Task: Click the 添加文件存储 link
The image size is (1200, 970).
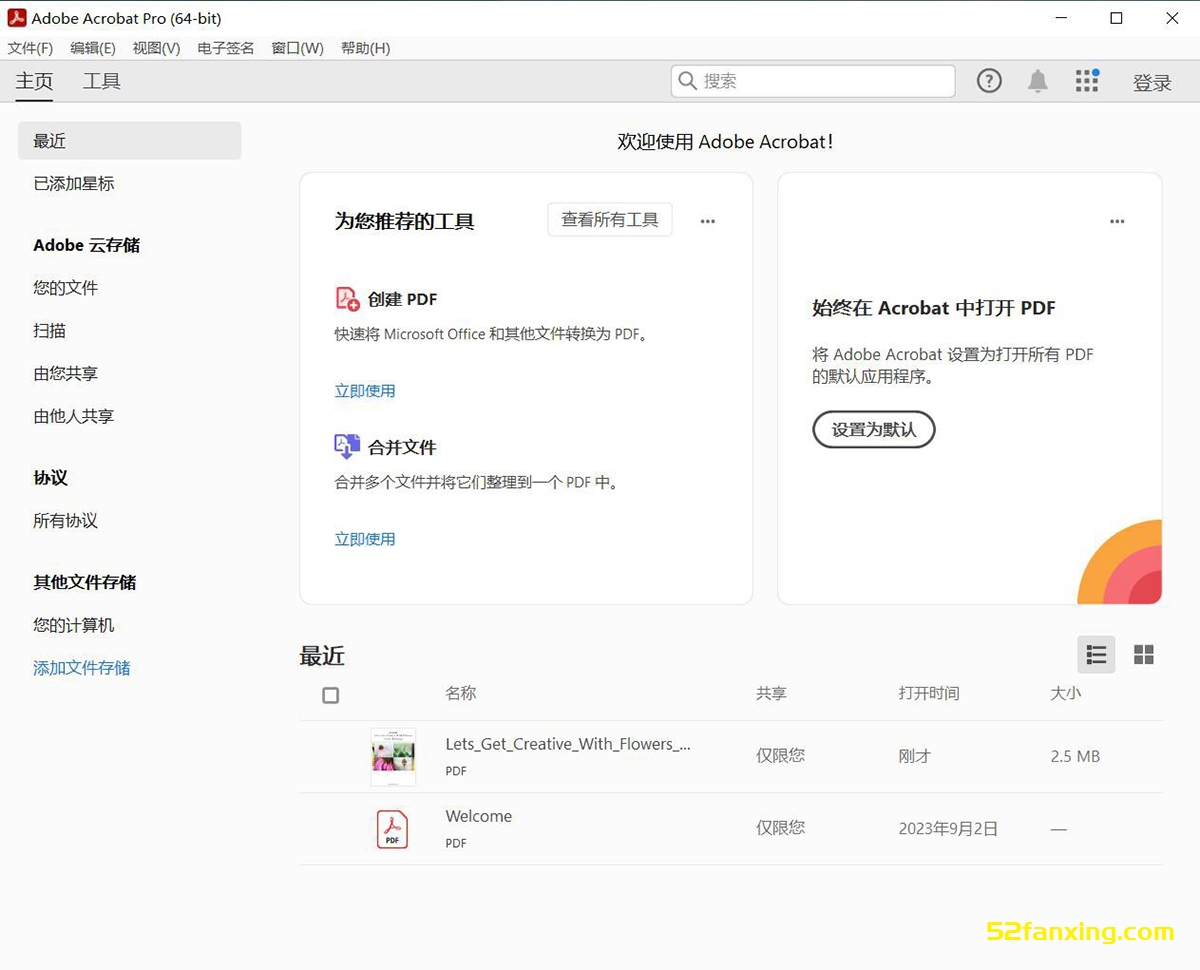Action: 82,668
